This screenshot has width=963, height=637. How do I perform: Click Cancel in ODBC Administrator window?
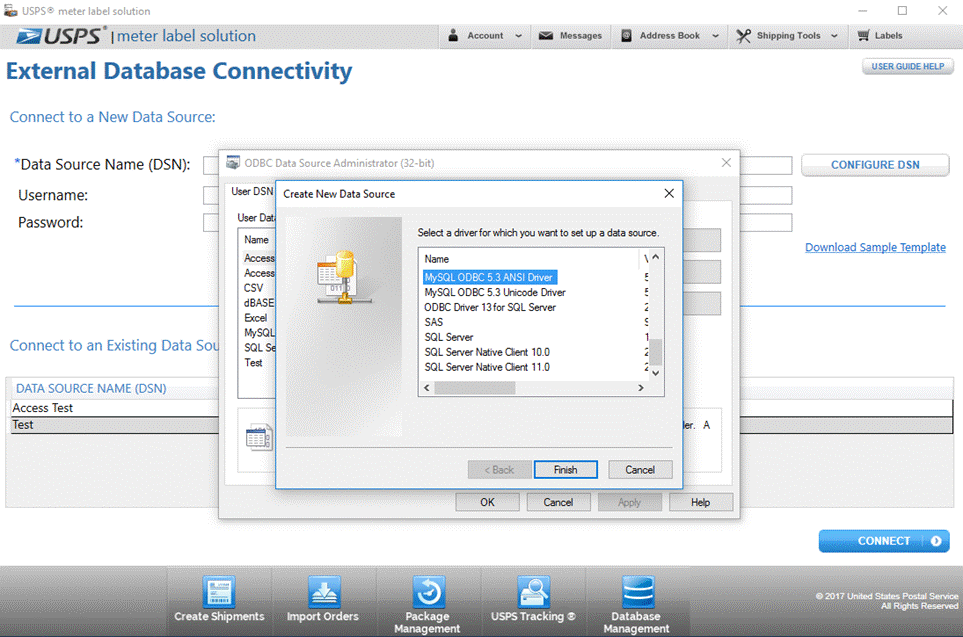click(x=558, y=502)
